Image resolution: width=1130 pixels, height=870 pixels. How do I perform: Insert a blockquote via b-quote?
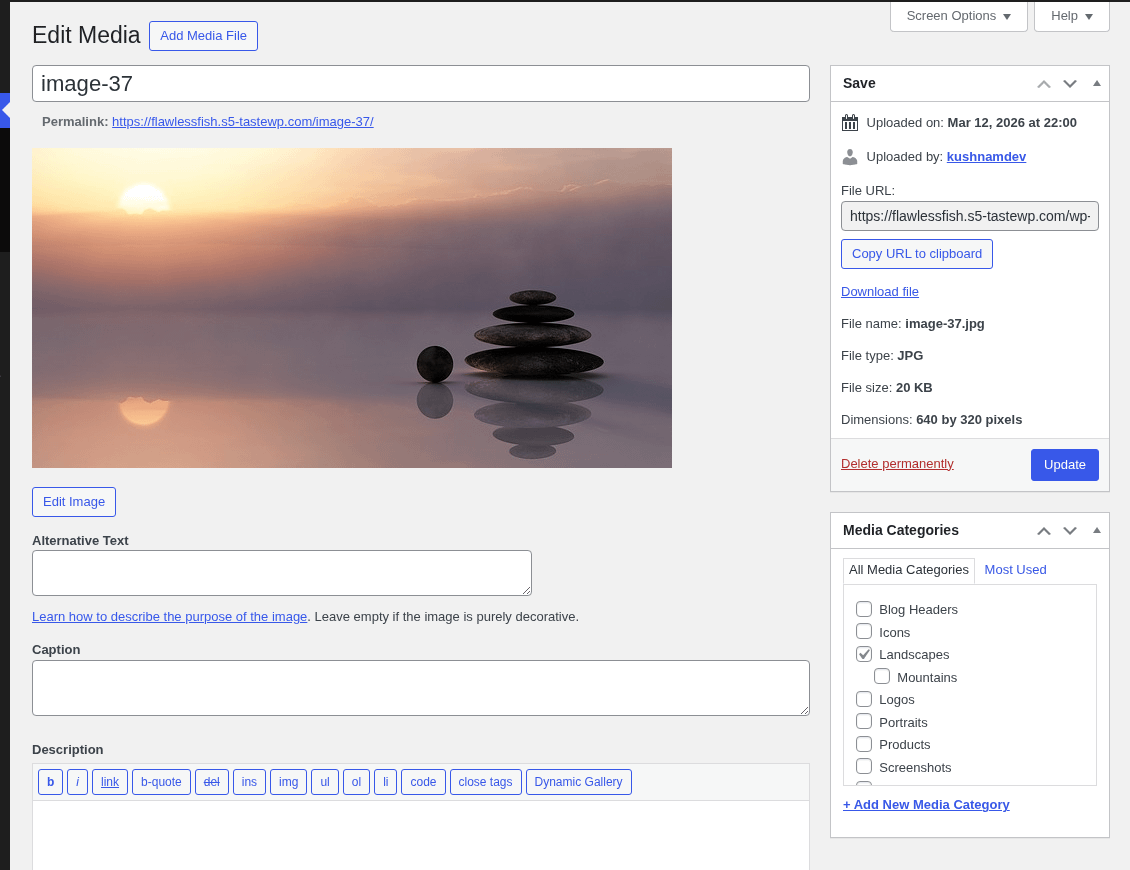(x=161, y=782)
